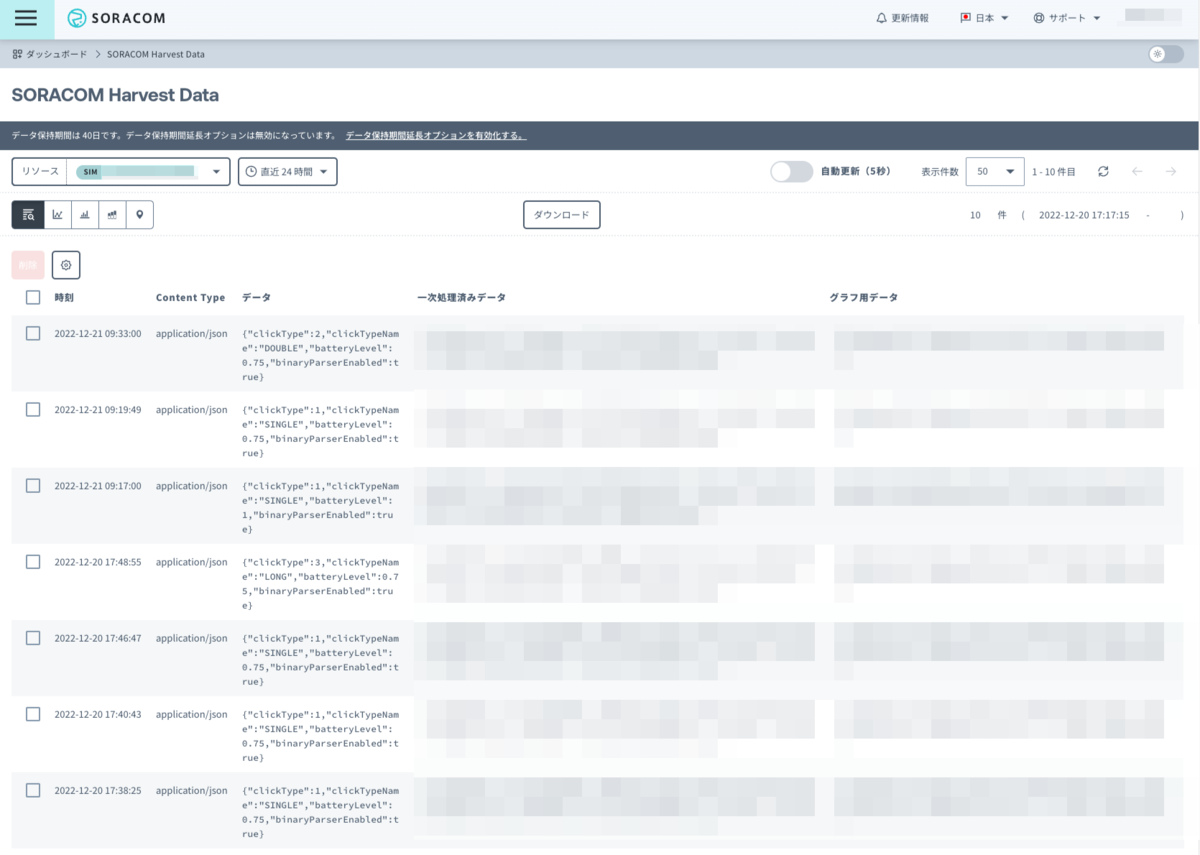Check the 2022-12-21 09:33:00 row

[x=33, y=333]
